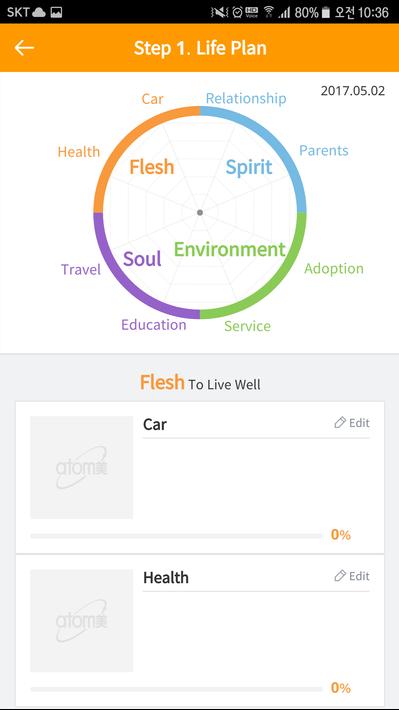Tap the Education label on wheel
Screen dimensions: 399x710
click(x=154, y=325)
